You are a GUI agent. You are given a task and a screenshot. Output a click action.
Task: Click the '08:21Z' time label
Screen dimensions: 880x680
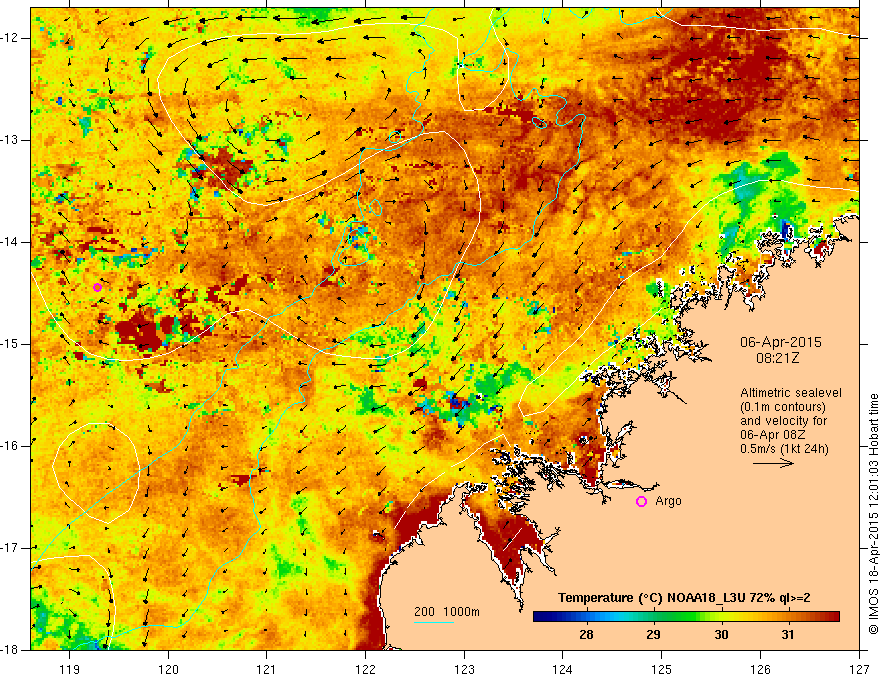tap(777, 358)
